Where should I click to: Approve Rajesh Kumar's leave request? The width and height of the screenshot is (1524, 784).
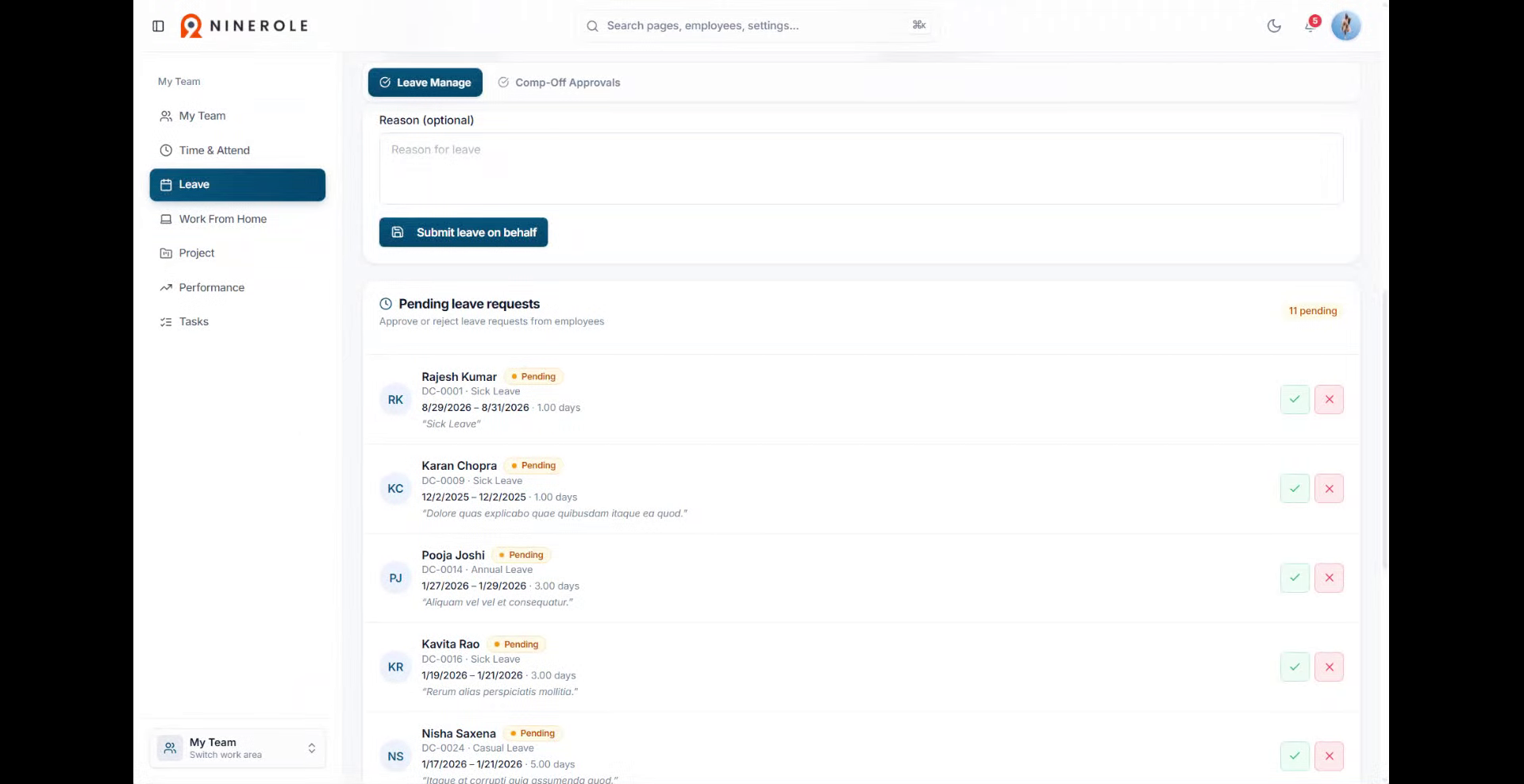[1295, 399]
